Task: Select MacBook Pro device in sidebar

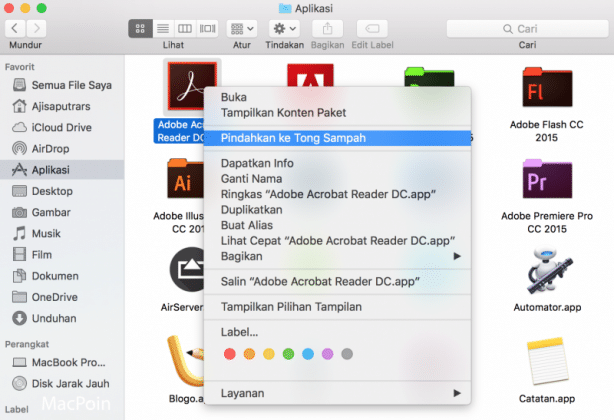Action: [x=62, y=362]
